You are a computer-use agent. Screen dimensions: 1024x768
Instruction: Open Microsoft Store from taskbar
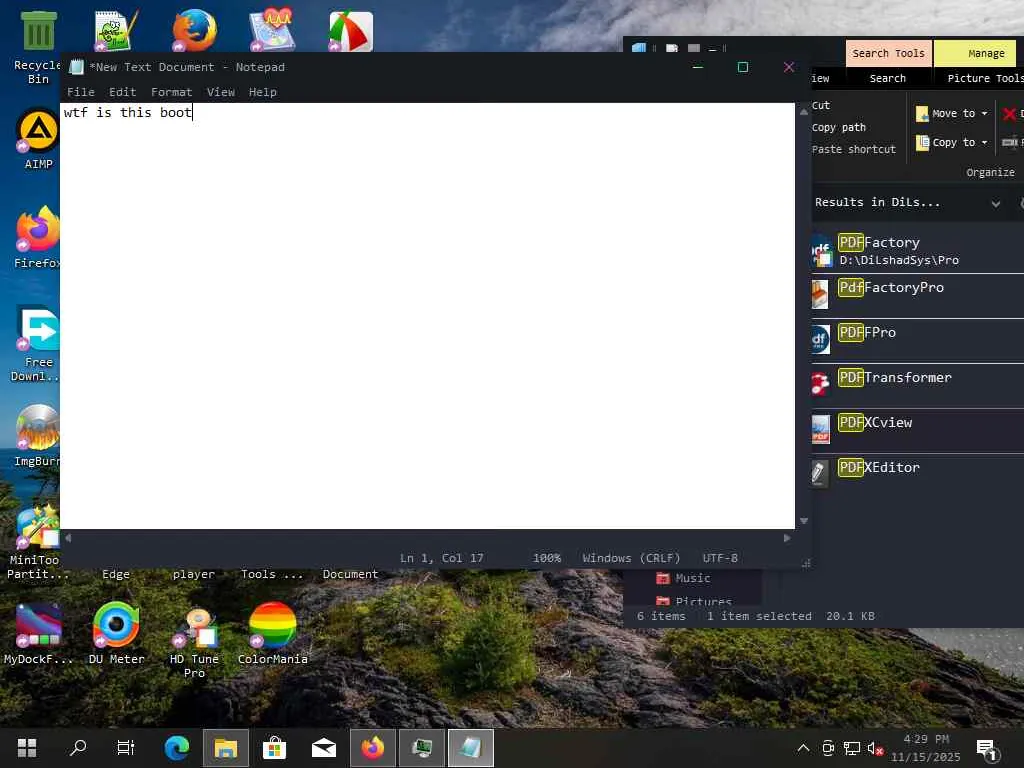[275, 747]
